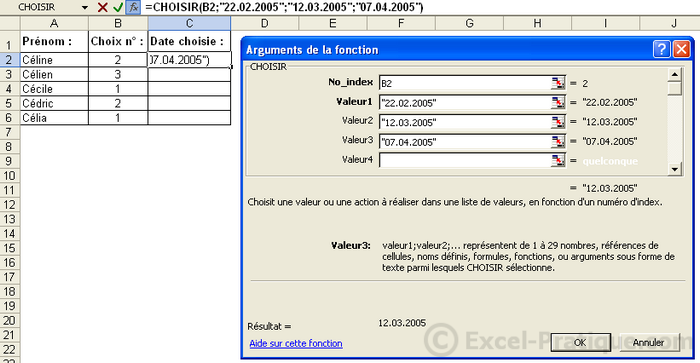Screen dimensions: 700x363
Task: Click the arguments list scrollbar thumb
Action: (x=675, y=88)
